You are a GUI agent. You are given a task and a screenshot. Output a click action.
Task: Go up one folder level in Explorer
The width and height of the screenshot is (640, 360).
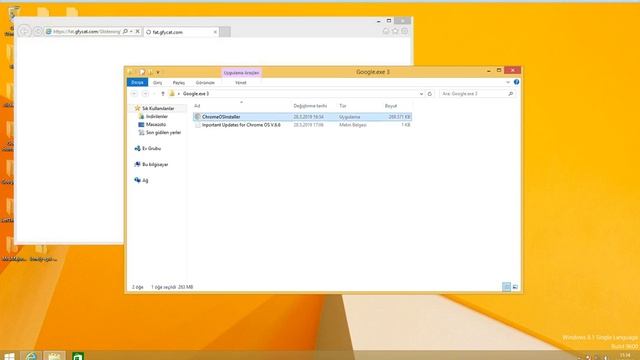point(162,94)
